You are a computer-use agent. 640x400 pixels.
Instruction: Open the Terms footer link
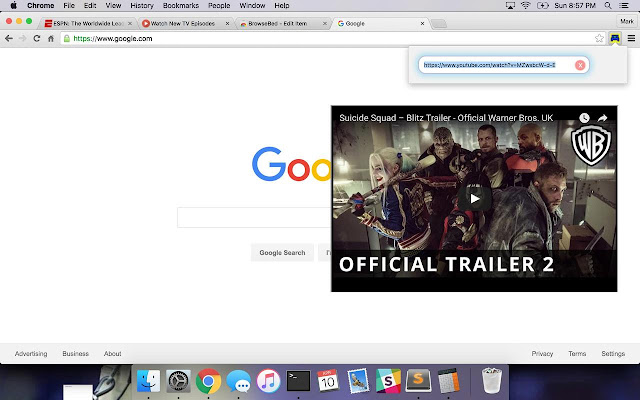(x=577, y=353)
